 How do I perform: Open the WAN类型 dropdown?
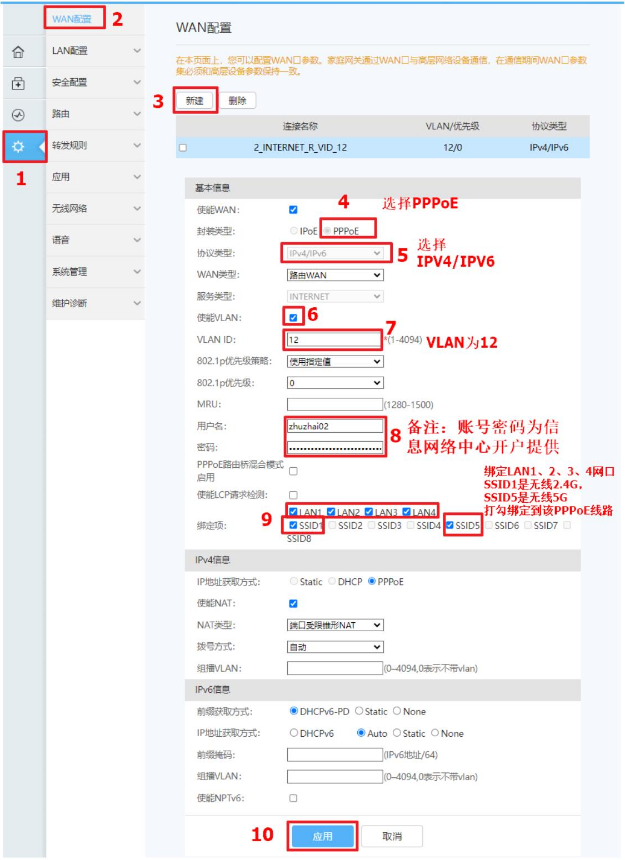[x=335, y=274]
